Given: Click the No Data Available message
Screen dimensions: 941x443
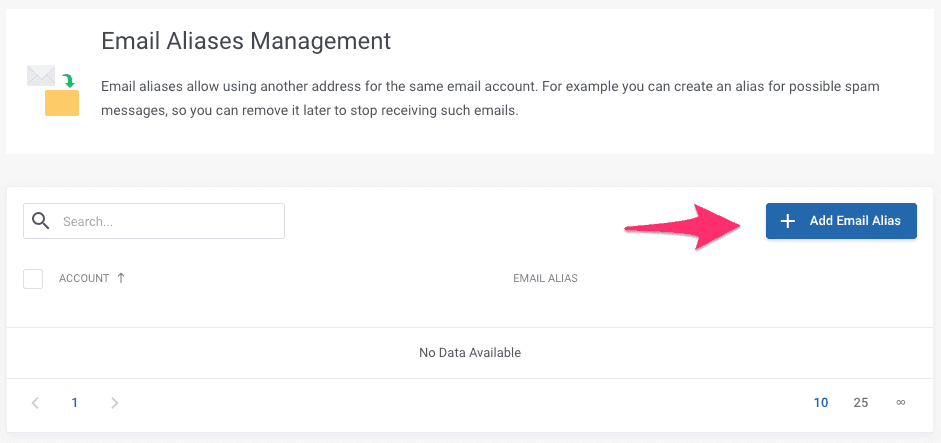Looking at the screenshot, I should [x=470, y=352].
